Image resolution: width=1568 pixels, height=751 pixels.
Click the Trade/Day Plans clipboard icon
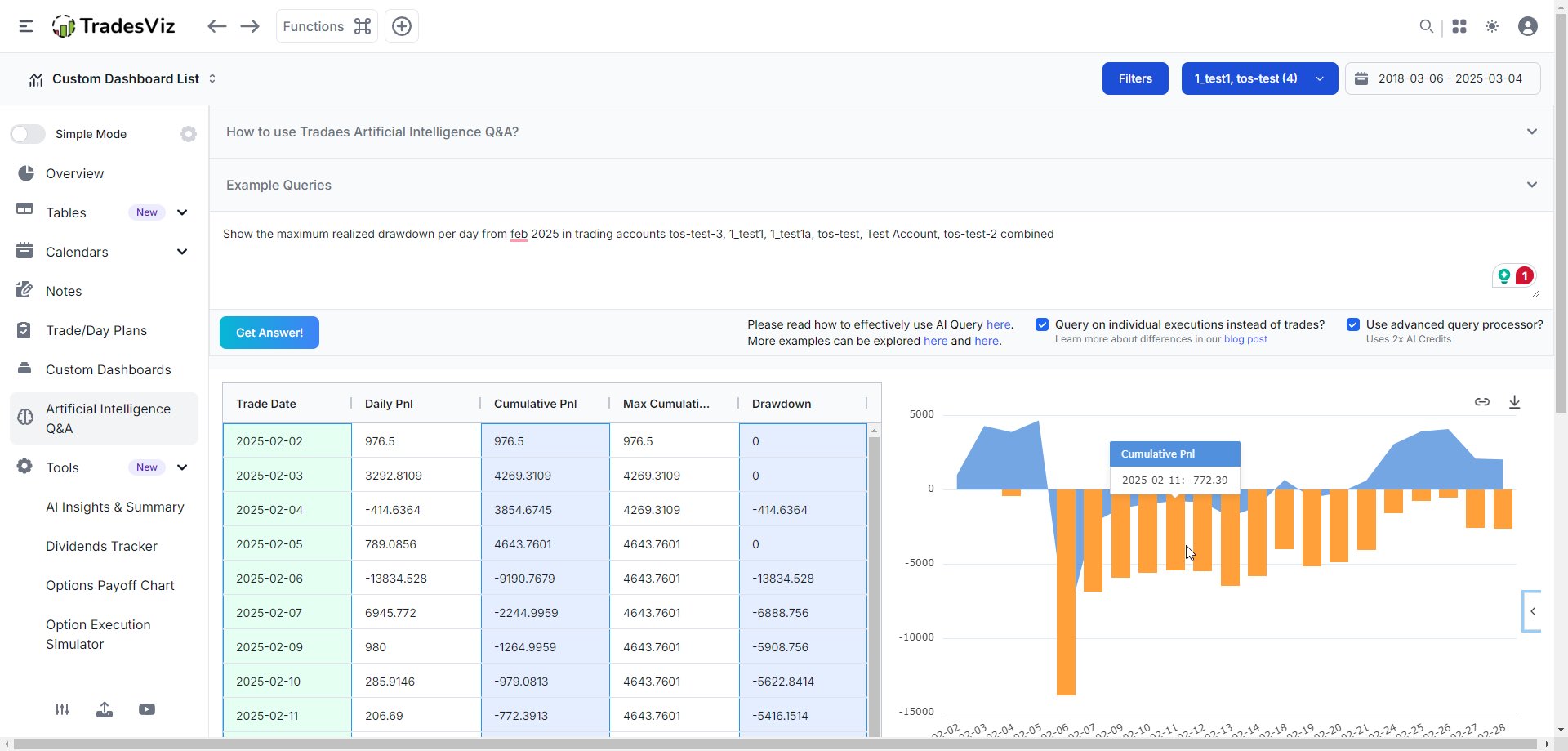point(24,330)
